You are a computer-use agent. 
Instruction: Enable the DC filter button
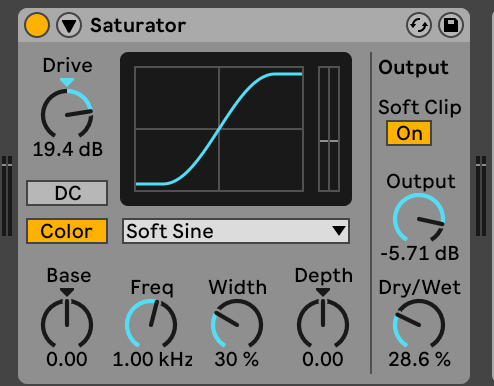coord(67,193)
